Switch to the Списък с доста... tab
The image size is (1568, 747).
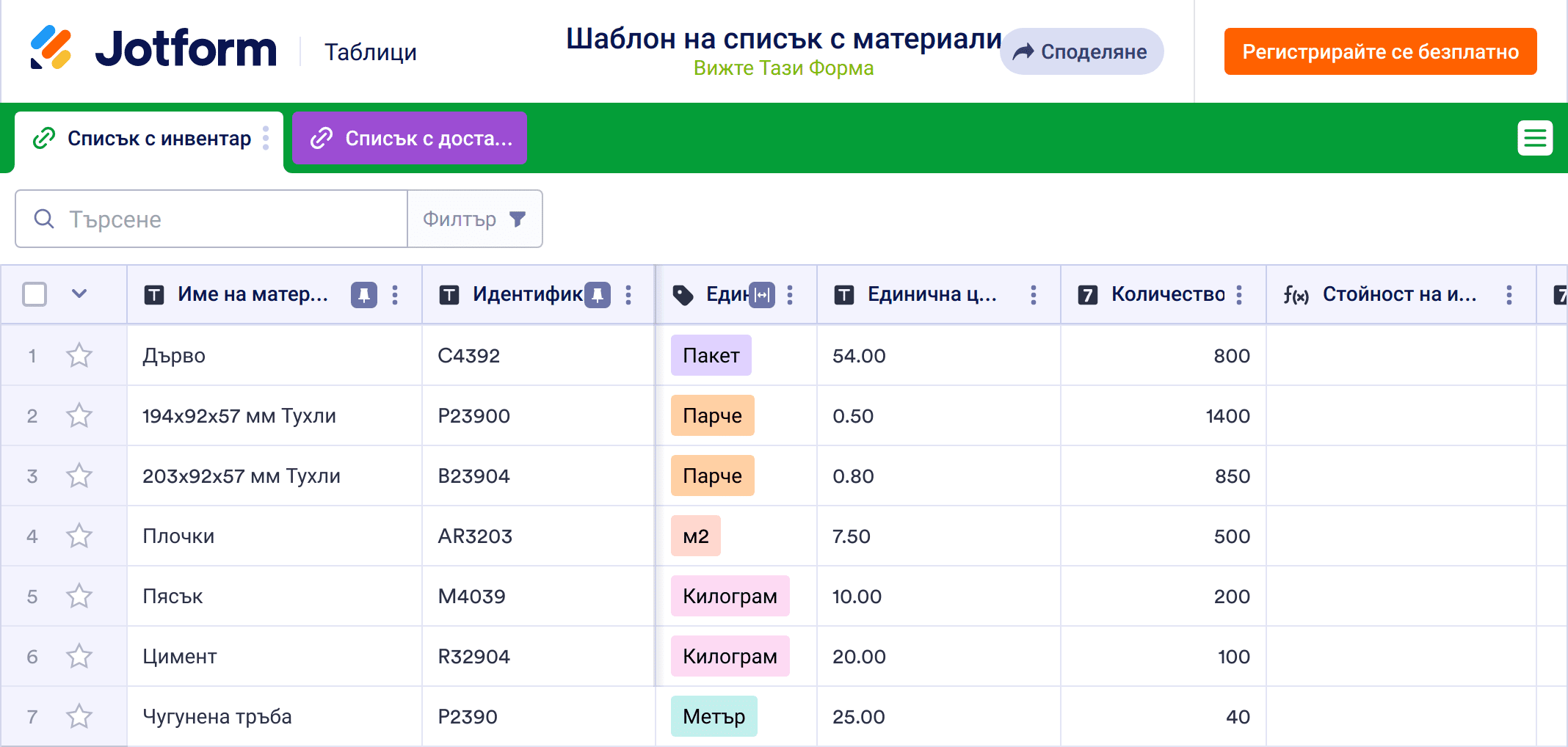[x=410, y=138]
